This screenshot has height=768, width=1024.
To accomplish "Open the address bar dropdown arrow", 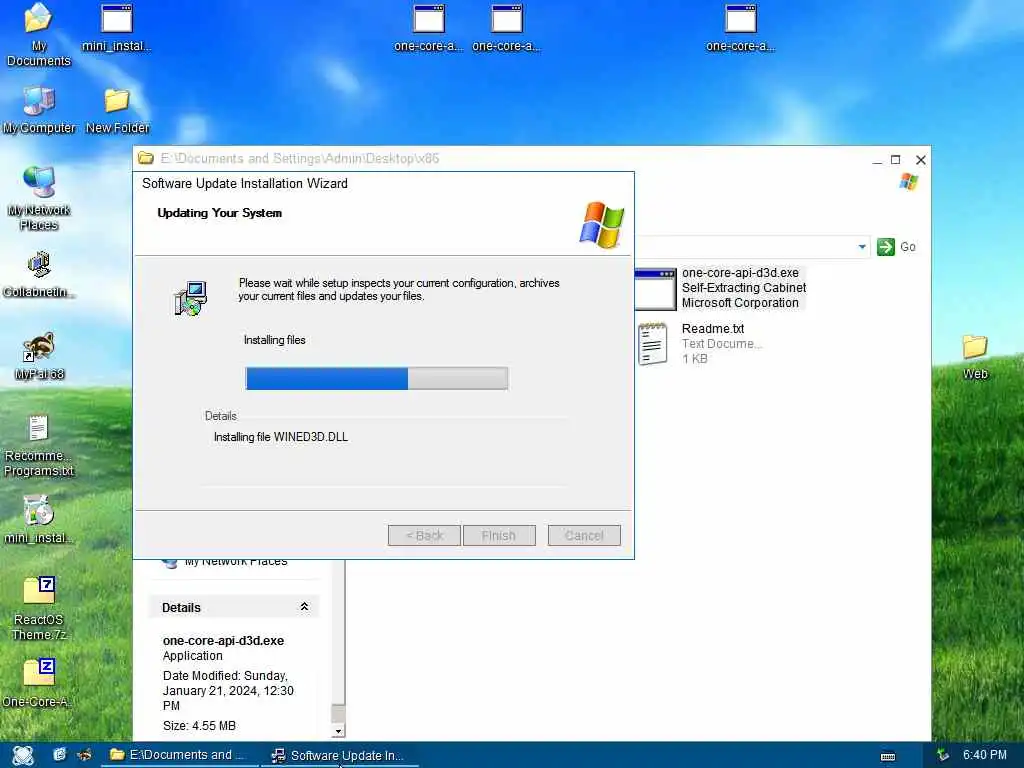I will point(862,247).
